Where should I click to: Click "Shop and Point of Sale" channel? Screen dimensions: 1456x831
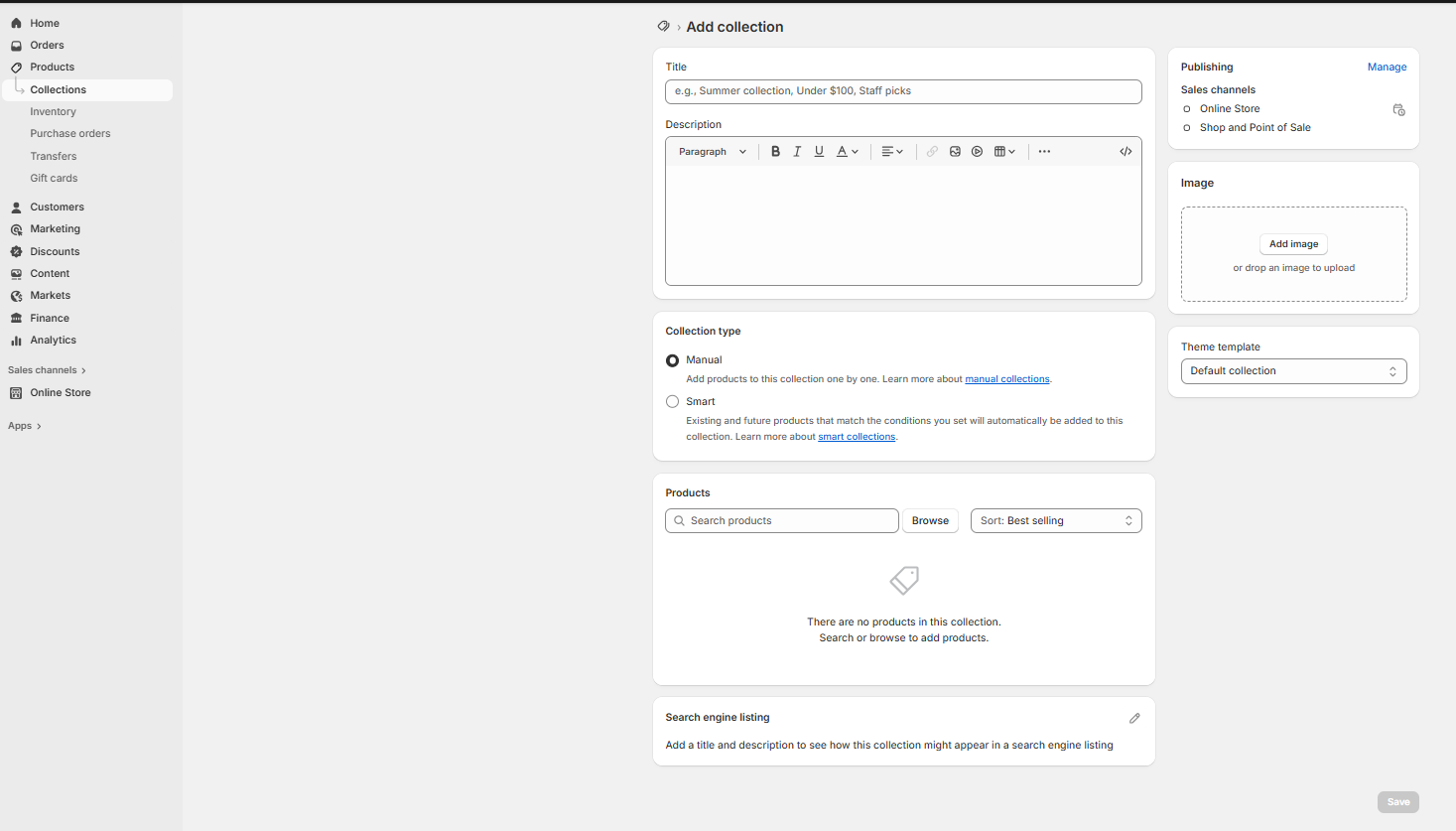tap(1256, 128)
